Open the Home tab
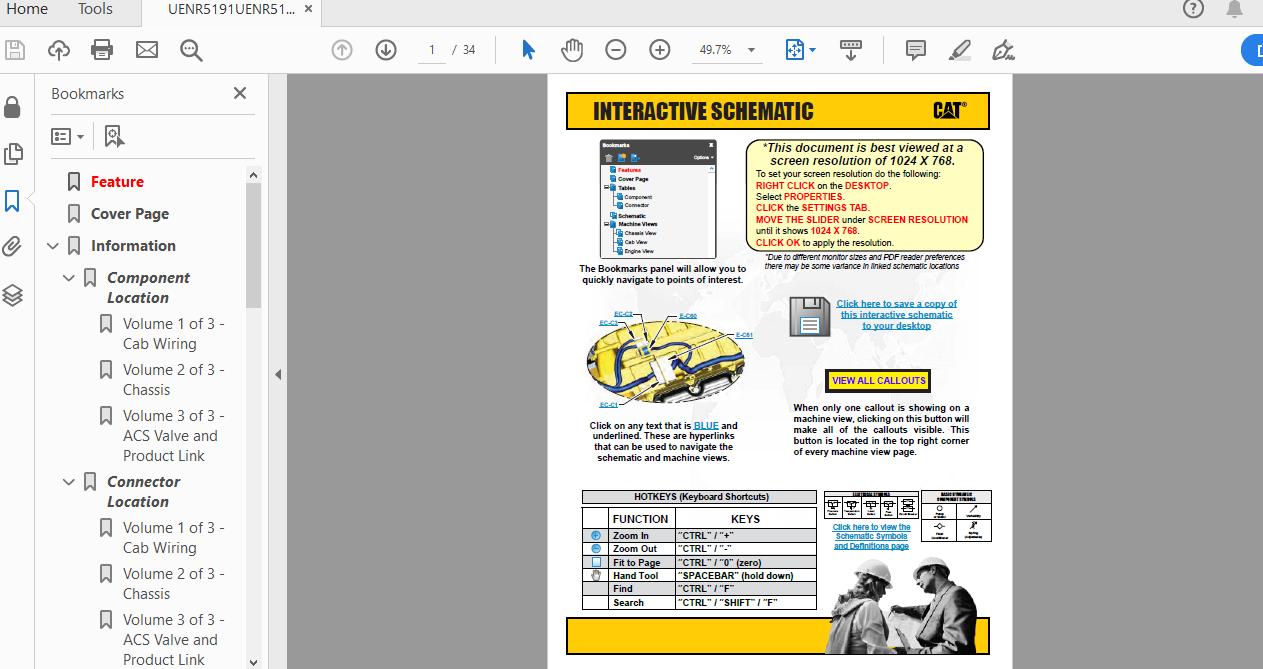This screenshot has height=669, width=1263. (x=27, y=9)
